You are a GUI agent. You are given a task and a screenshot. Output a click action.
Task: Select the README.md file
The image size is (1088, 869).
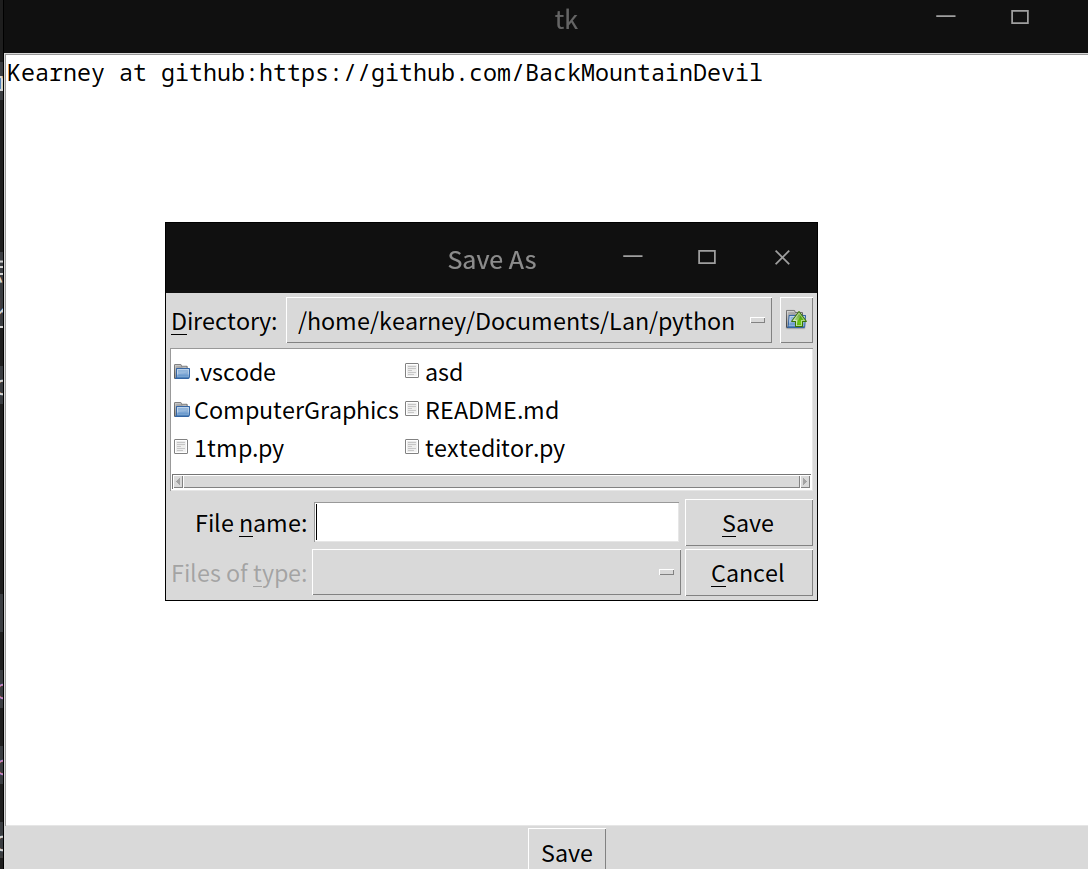click(x=482, y=411)
